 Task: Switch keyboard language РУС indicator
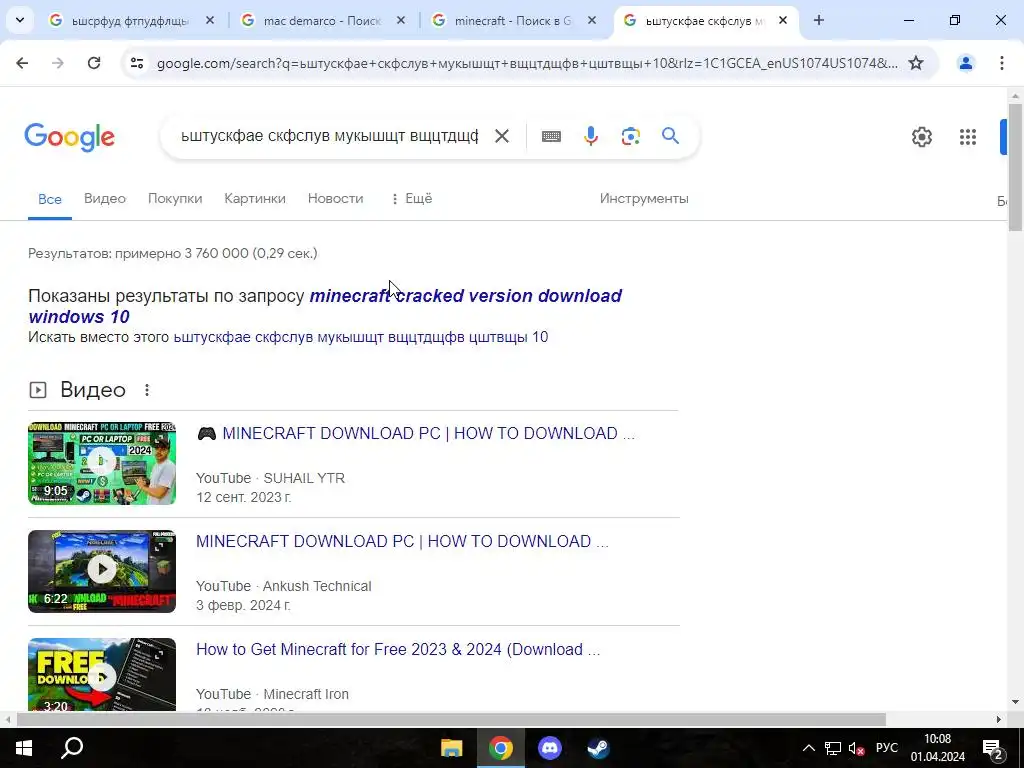[x=887, y=748]
